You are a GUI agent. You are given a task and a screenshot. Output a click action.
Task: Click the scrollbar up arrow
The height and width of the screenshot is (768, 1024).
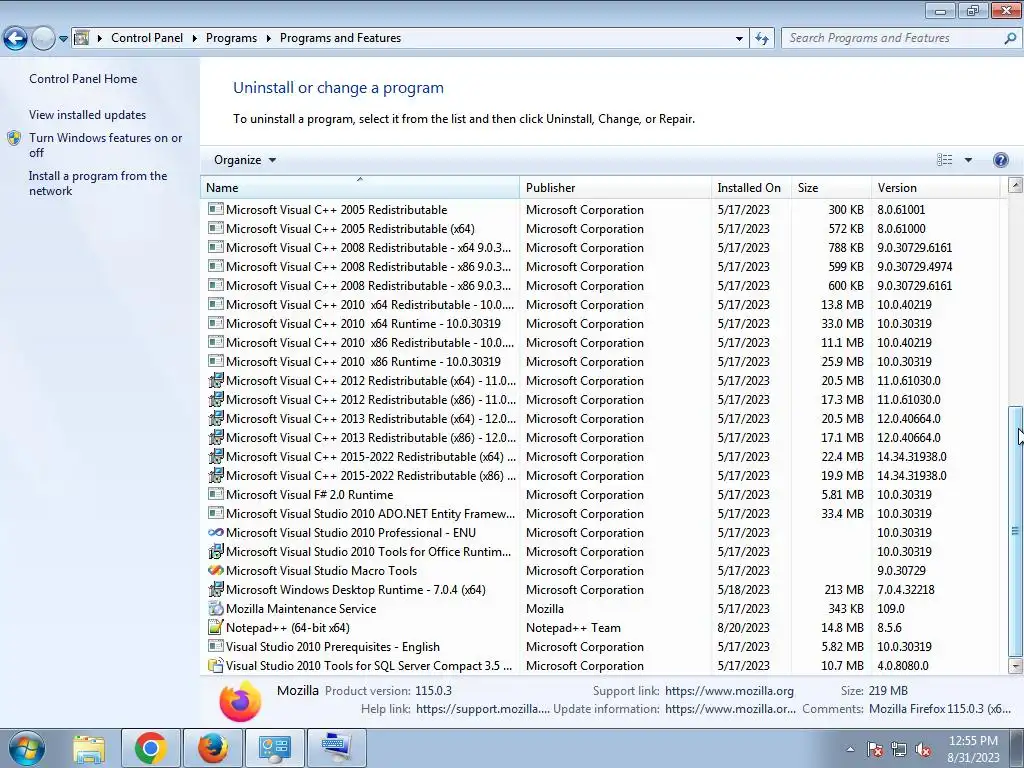[1016, 185]
